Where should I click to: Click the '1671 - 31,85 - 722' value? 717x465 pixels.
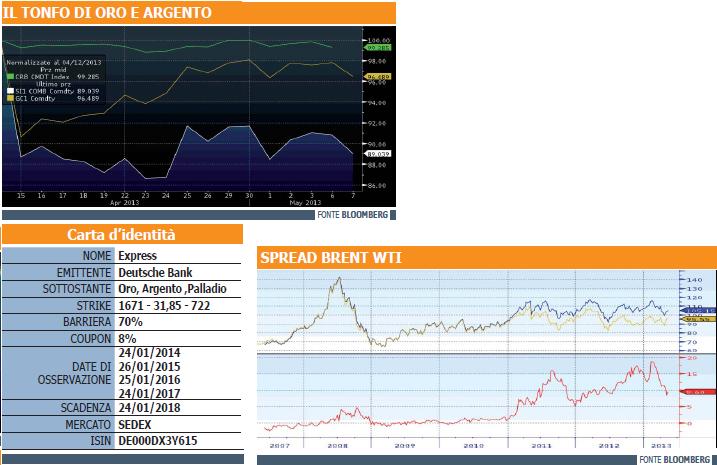(164, 305)
